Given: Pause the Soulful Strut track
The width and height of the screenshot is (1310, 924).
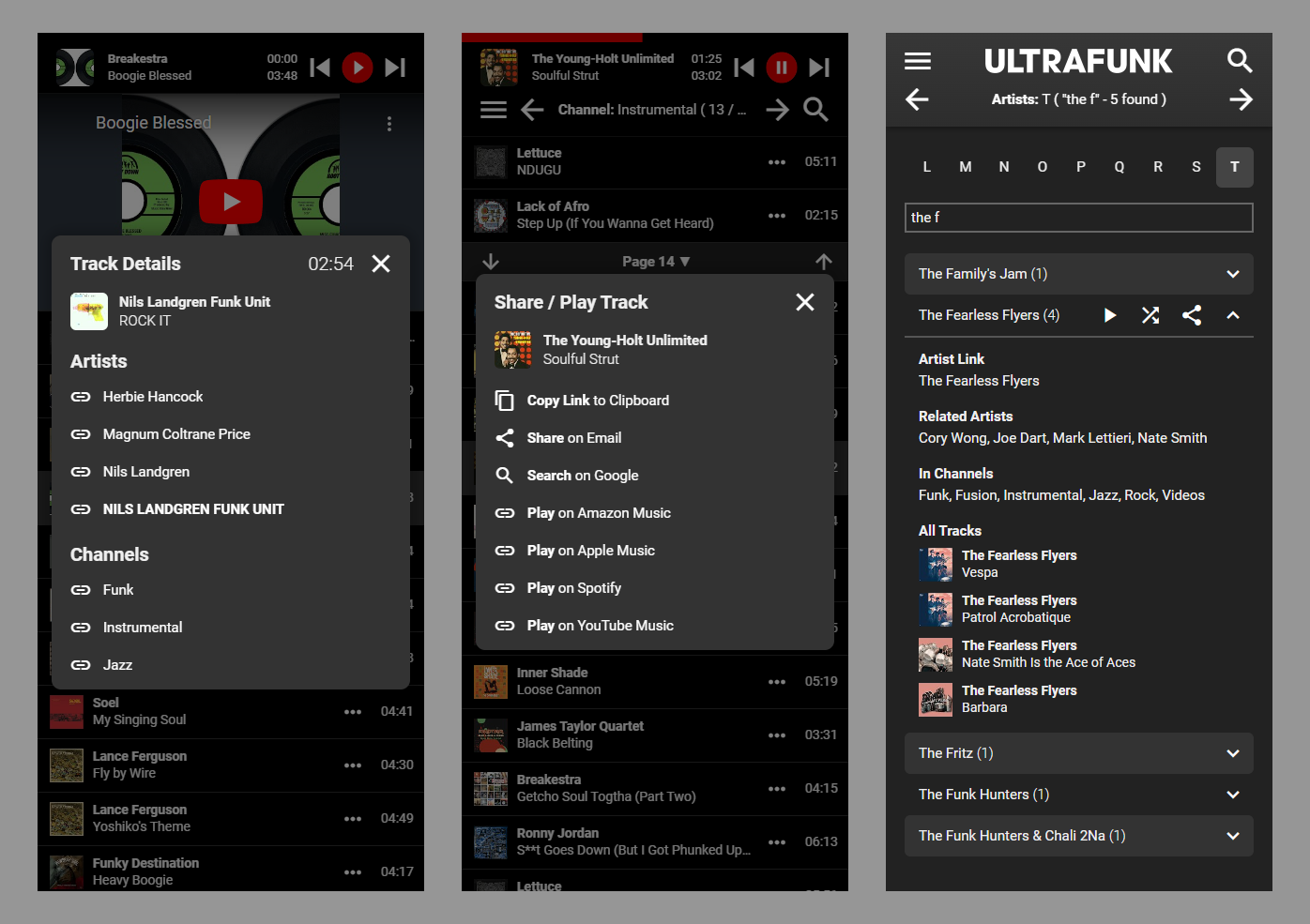Looking at the screenshot, I should point(782,68).
